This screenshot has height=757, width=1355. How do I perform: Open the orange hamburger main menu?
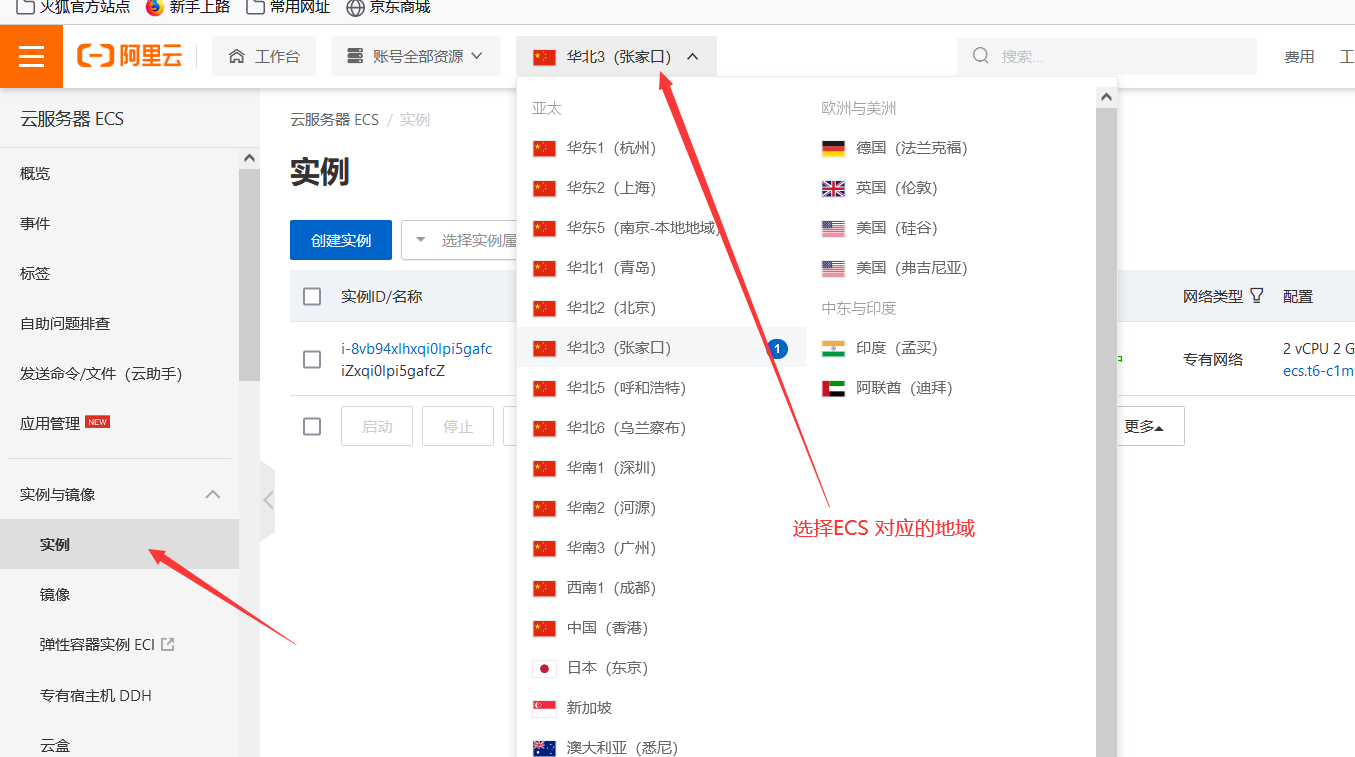(31, 56)
